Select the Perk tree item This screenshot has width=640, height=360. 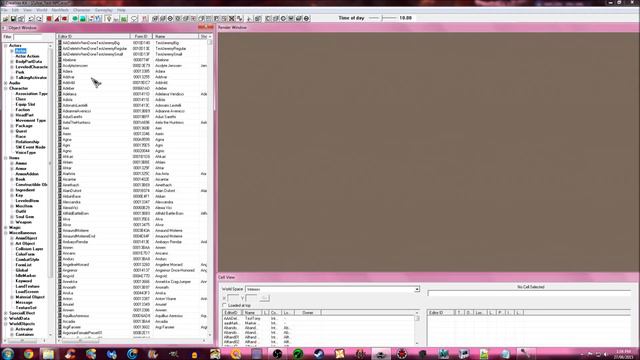pyautogui.click(x=20, y=72)
